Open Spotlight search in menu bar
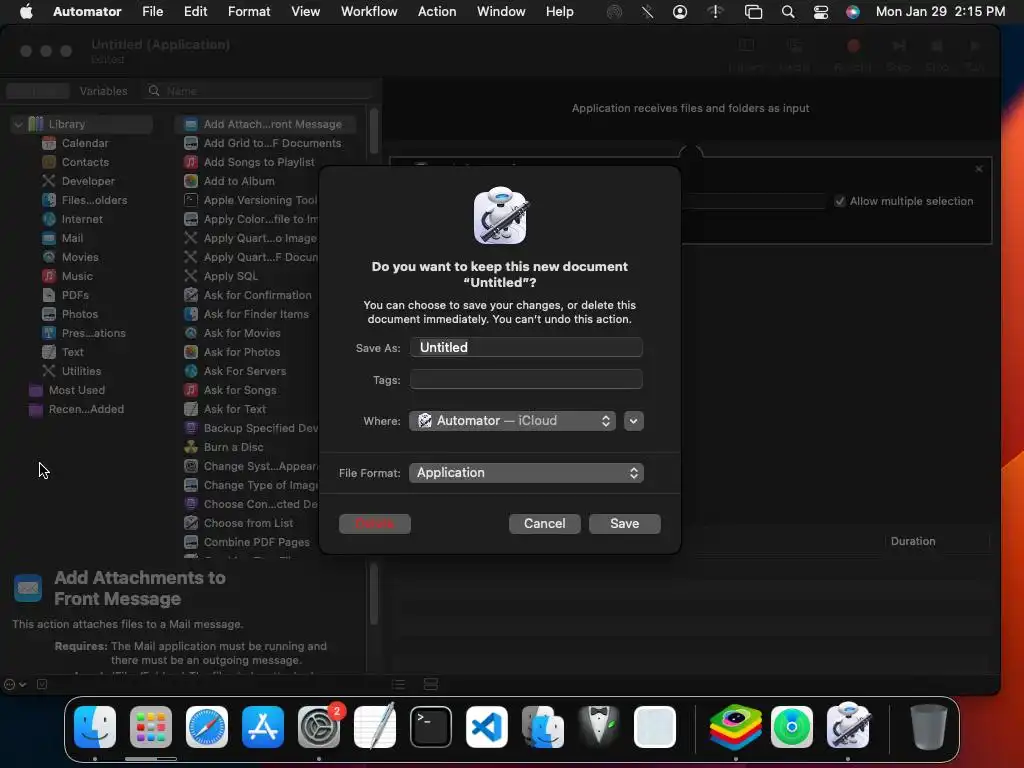This screenshot has height=768, width=1024. 788,12
